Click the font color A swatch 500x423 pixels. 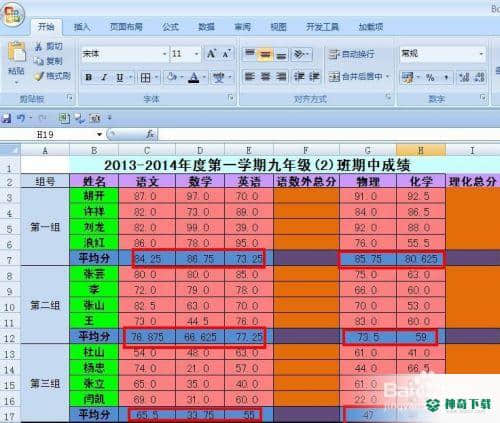194,78
